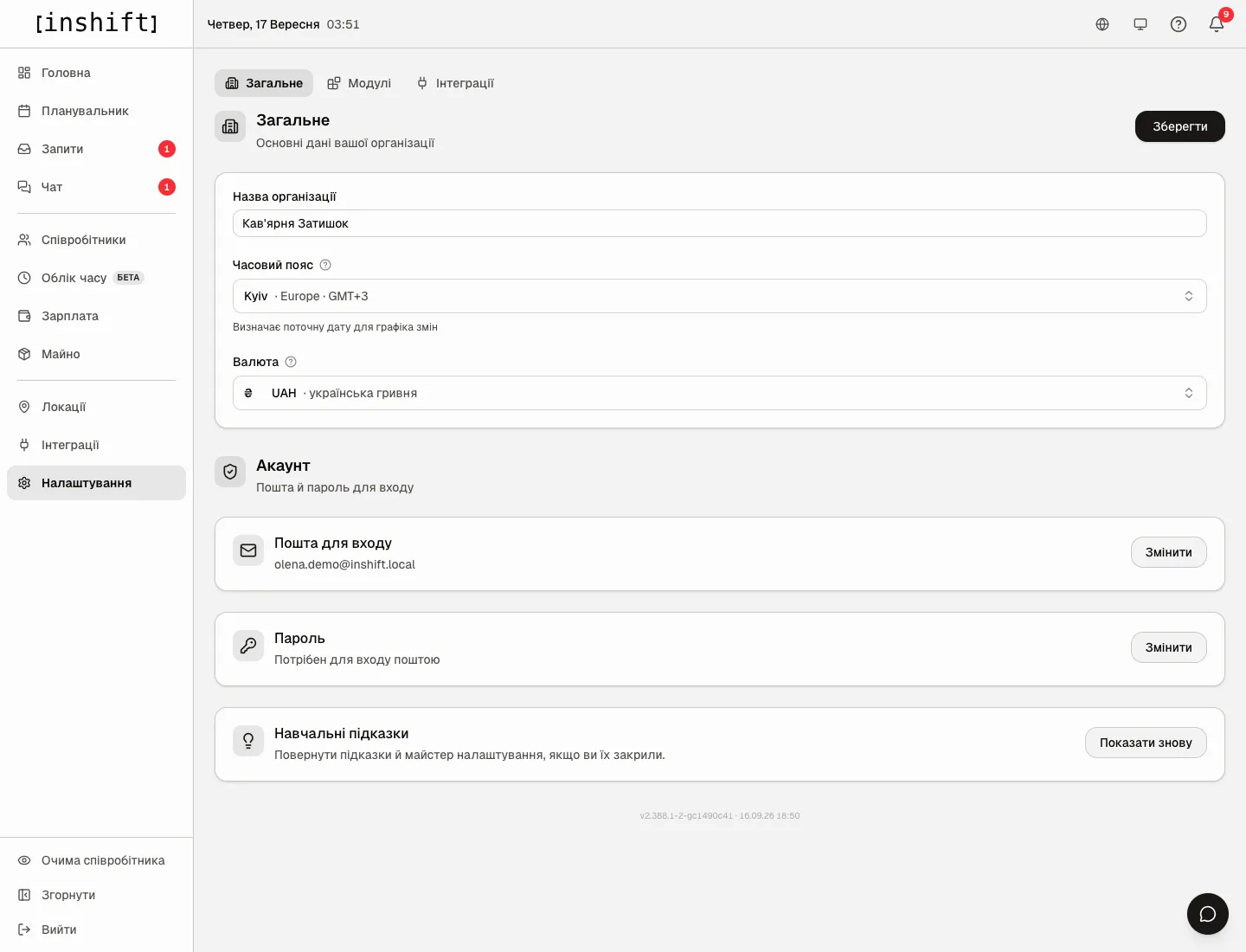Image resolution: width=1246 pixels, height=952 pixels.
Task: Open notifications bell with 9 badge
Action: click(1217, 24)
